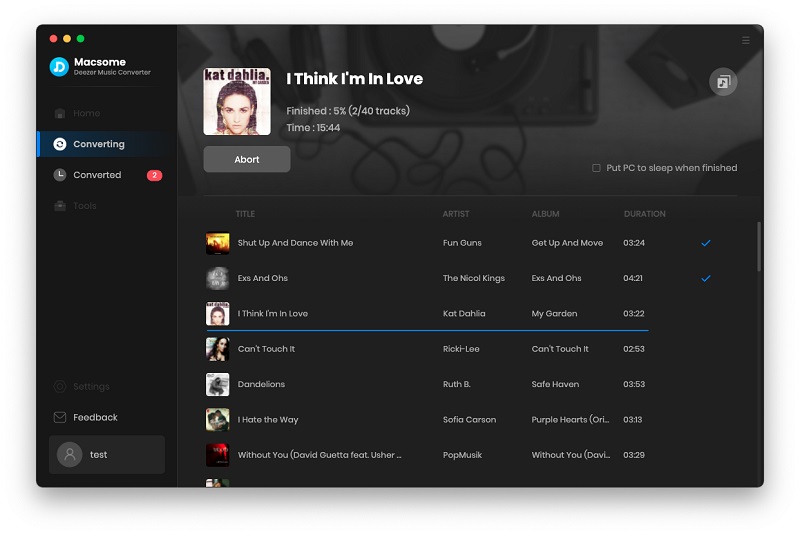Click the Macsome logo icon
This screenshot has height=535, width=800.
[x=59, y=67]
